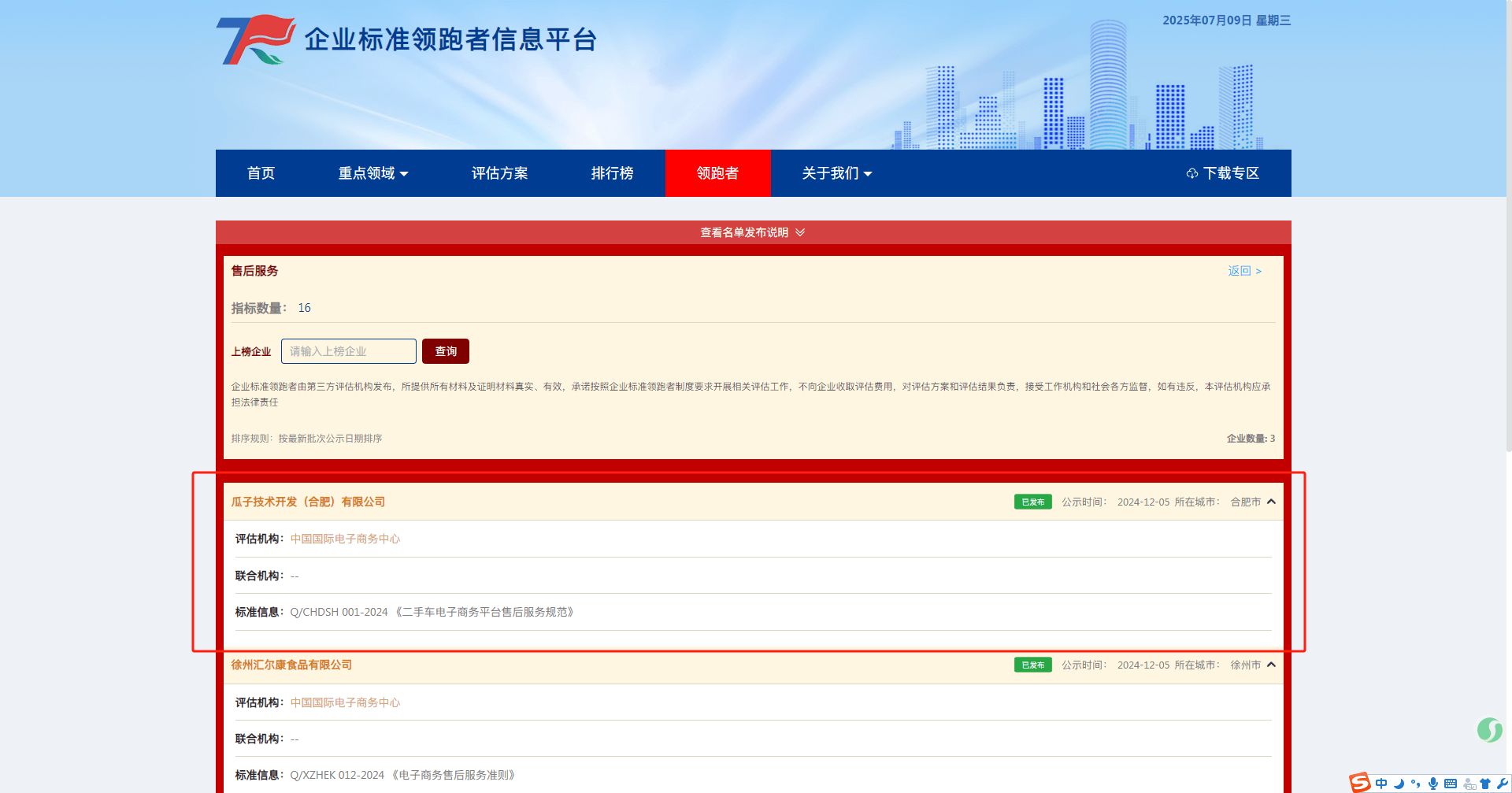
Task: Click the Sogou input method logo
Action: [x=1360, y=782]
